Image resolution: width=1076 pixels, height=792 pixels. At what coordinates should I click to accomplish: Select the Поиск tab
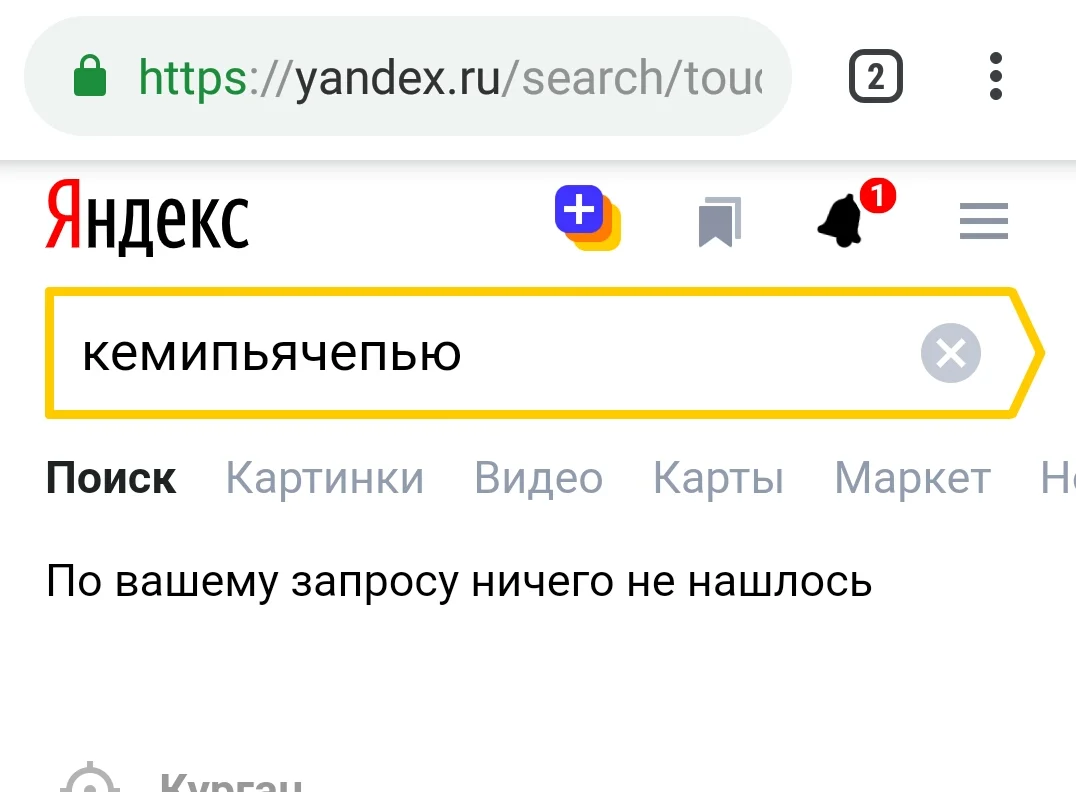pos(111,479)
